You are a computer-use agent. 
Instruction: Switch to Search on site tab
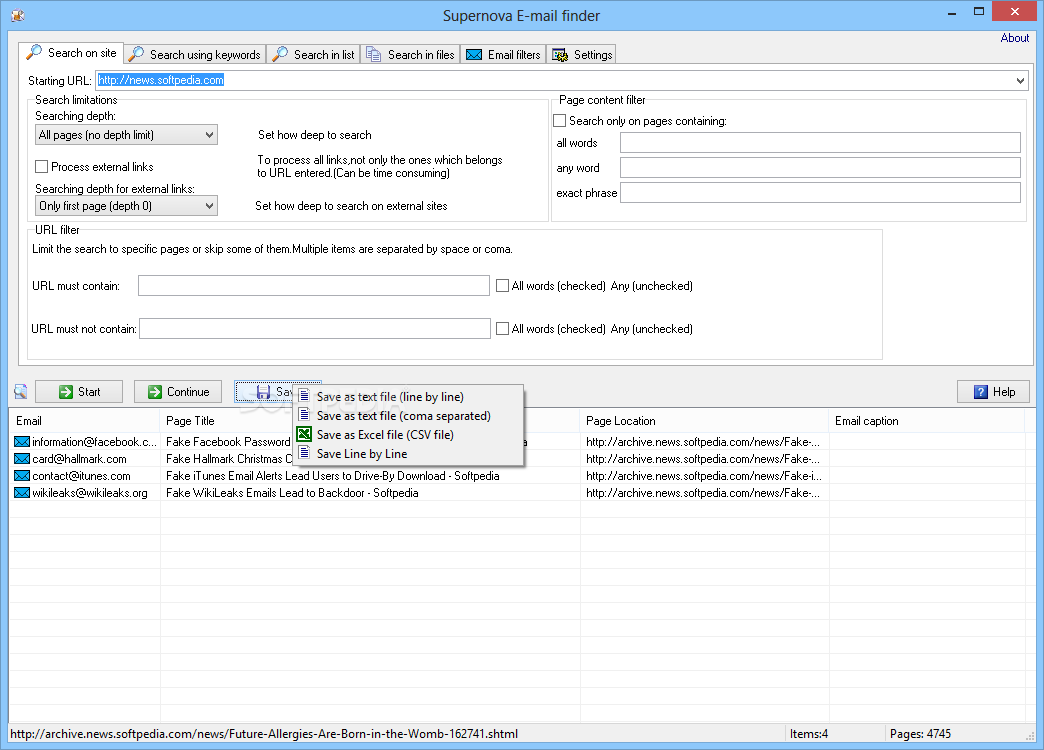[71, 53]
